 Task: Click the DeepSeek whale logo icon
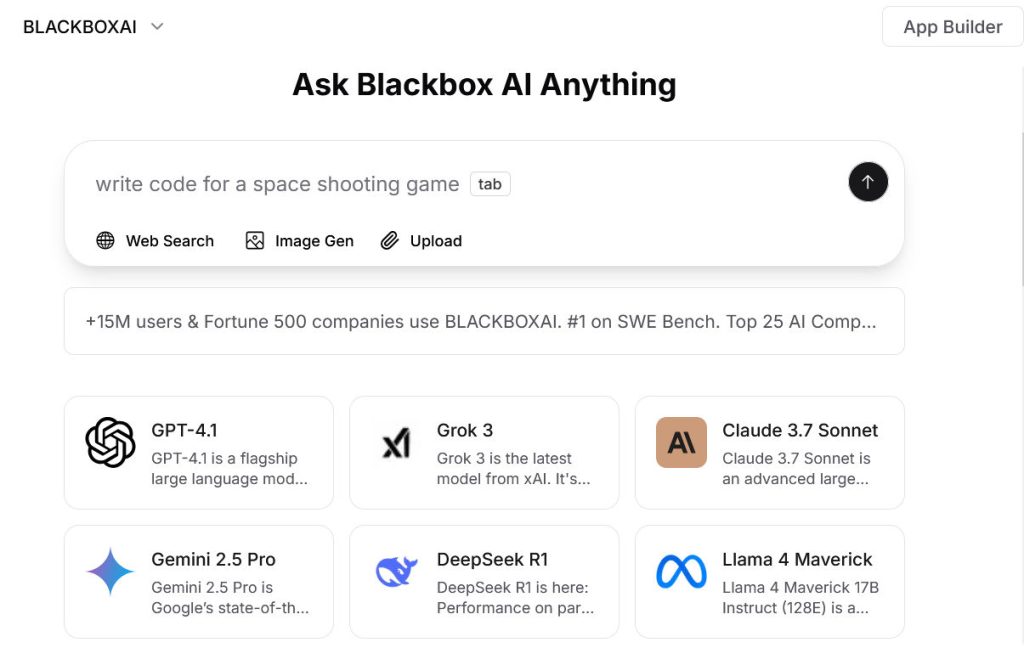point(396,572)
